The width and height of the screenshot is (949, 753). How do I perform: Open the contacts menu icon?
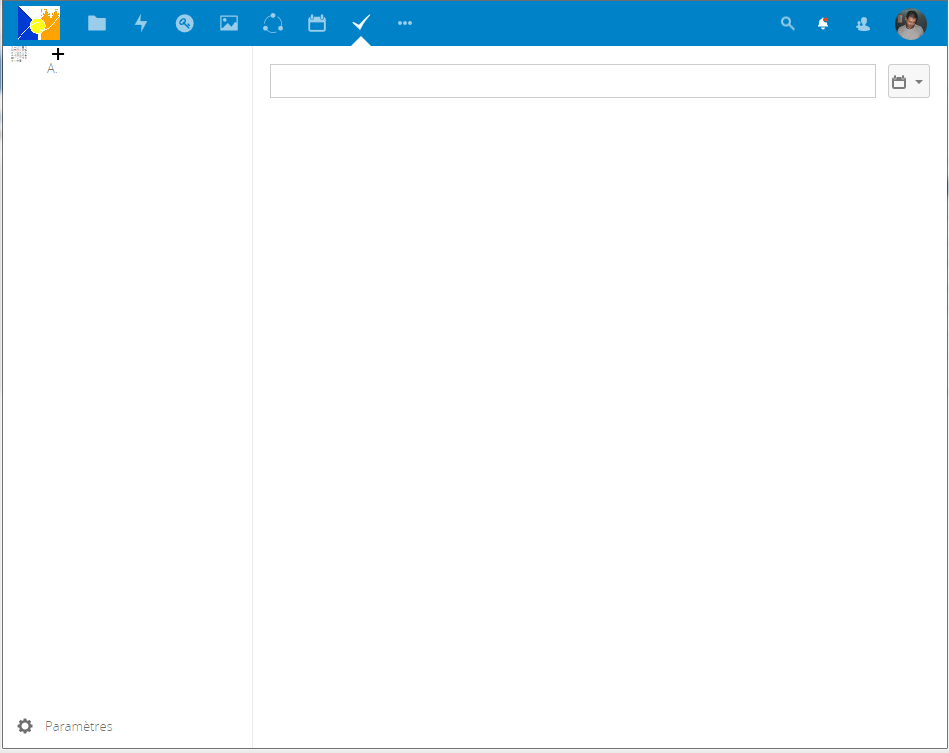click(862, 24)
